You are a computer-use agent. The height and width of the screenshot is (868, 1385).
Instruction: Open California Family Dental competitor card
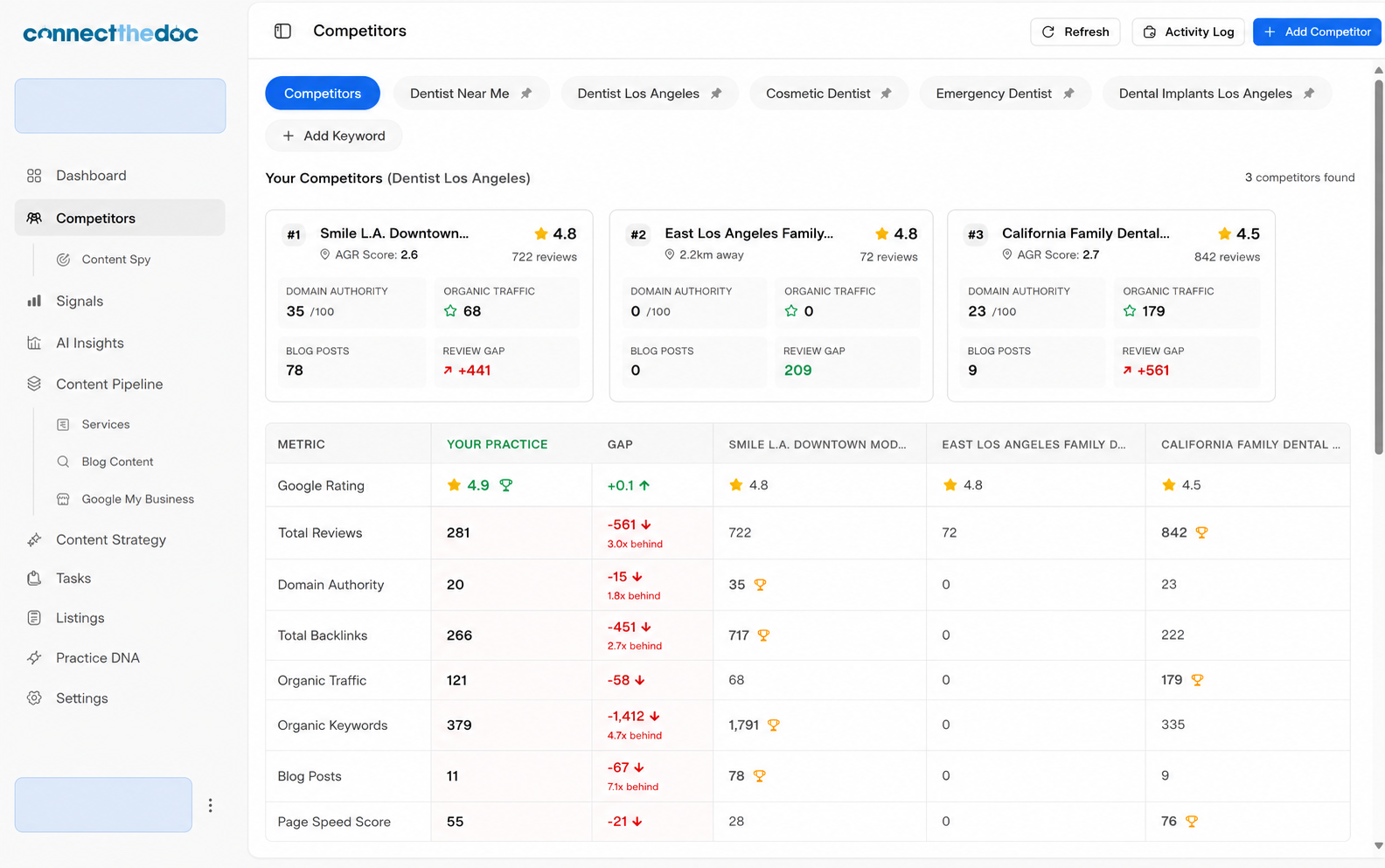click(1111, 306)
